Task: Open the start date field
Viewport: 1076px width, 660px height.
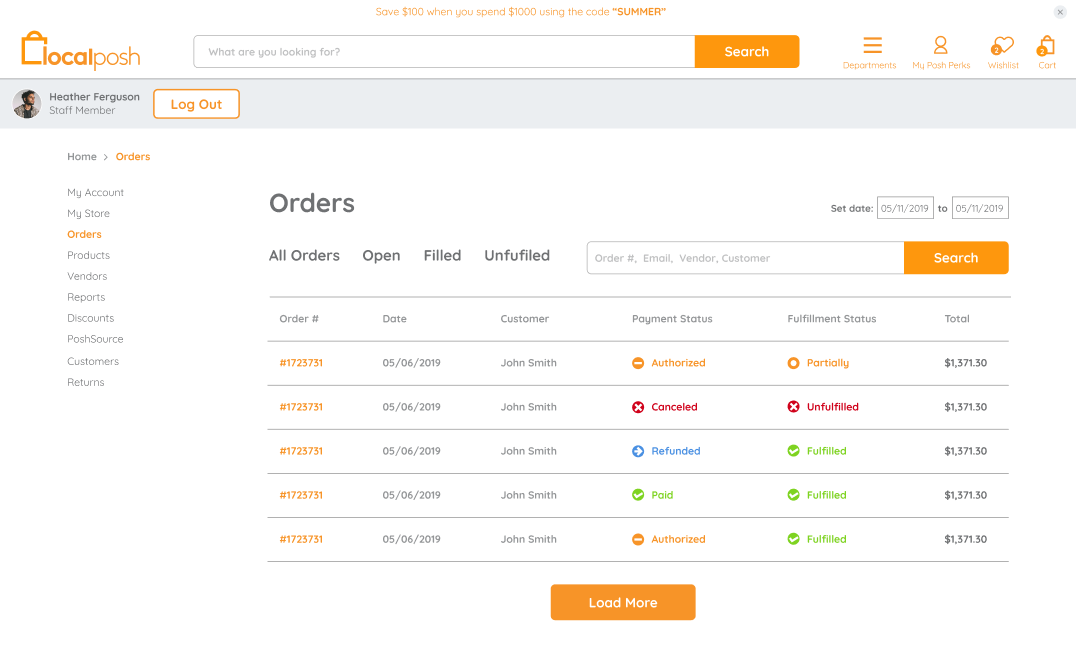Action: click(905, 208)
